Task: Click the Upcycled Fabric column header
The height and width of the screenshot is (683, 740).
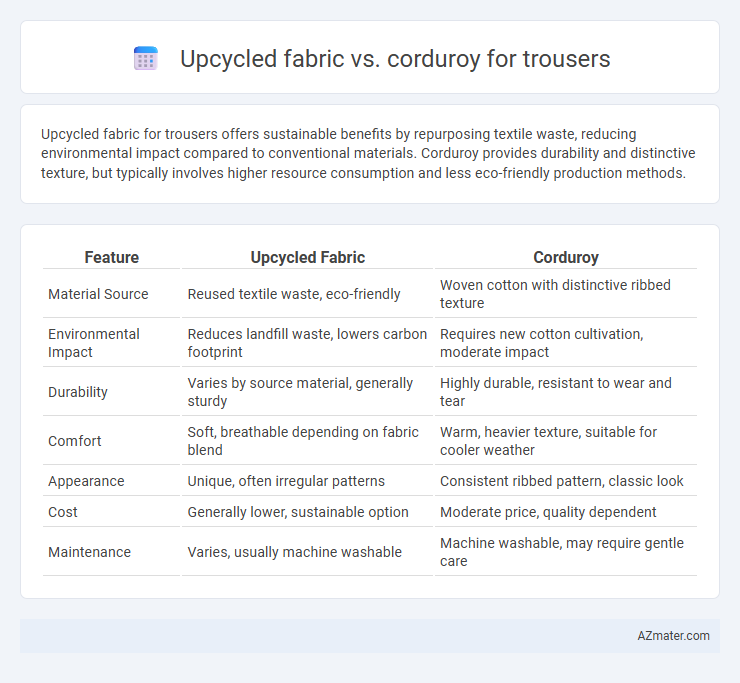Action: pos(307,257)
